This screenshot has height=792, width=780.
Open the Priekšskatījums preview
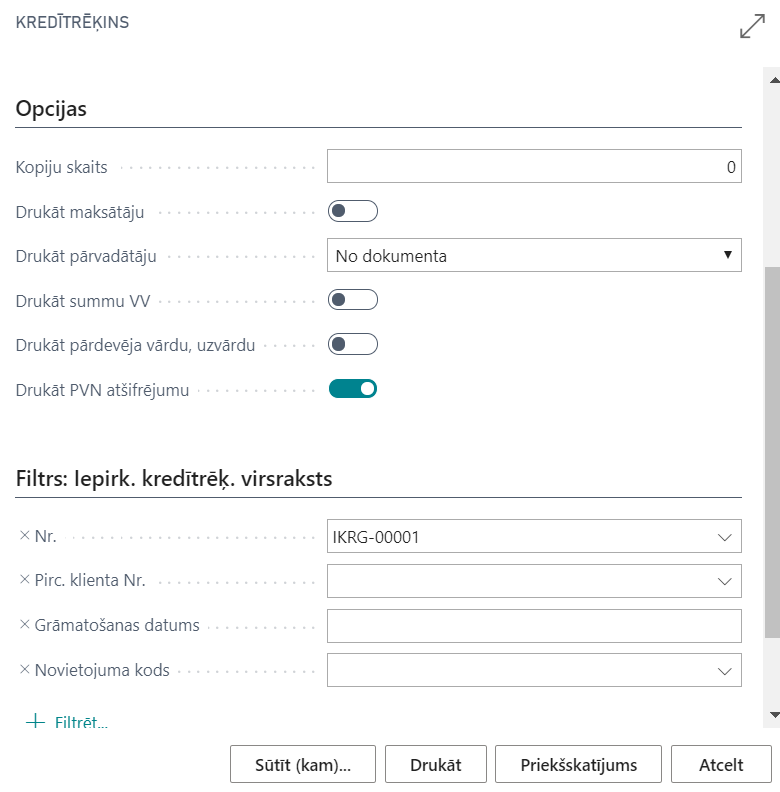pos(578,764)
